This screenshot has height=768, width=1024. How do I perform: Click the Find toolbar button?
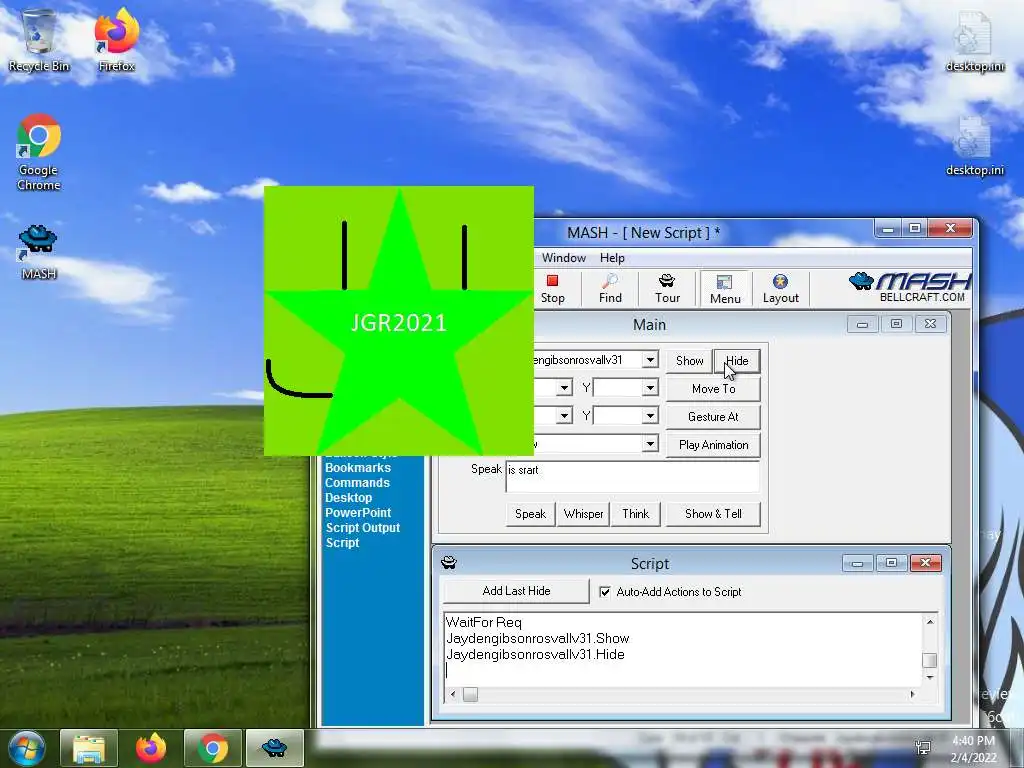[x=610, y=289]
